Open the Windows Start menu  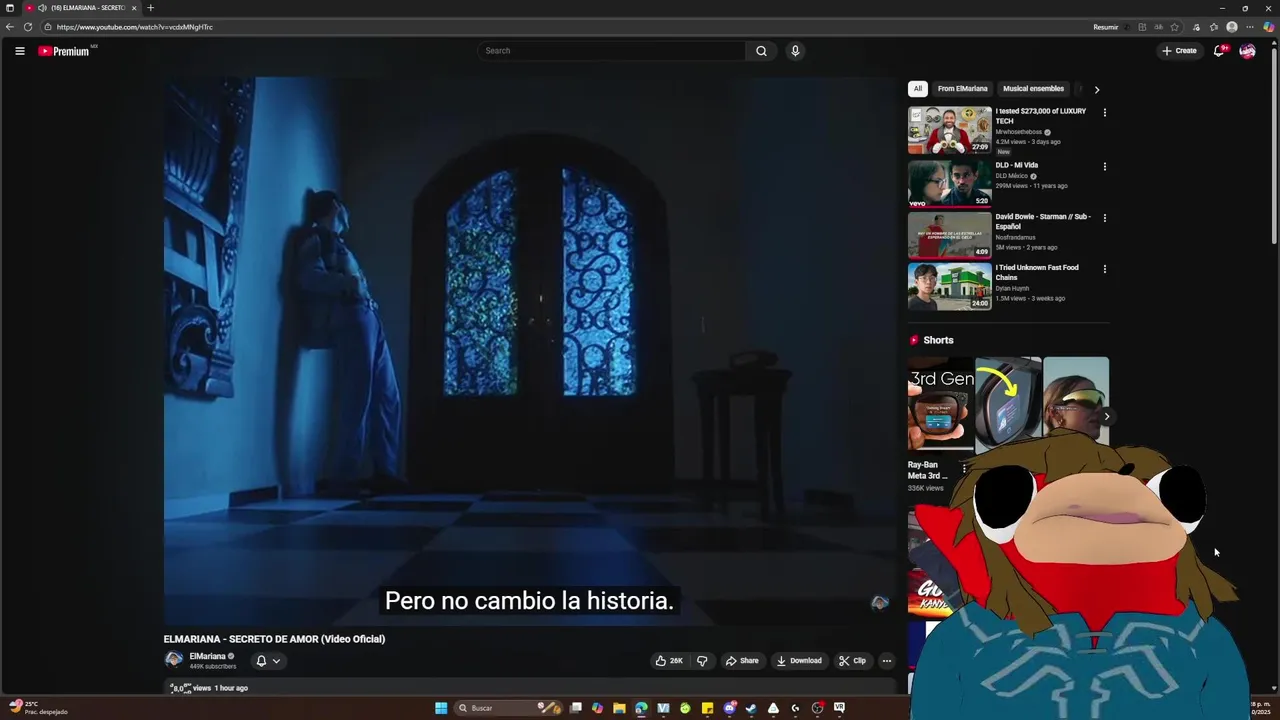point(441,708)
